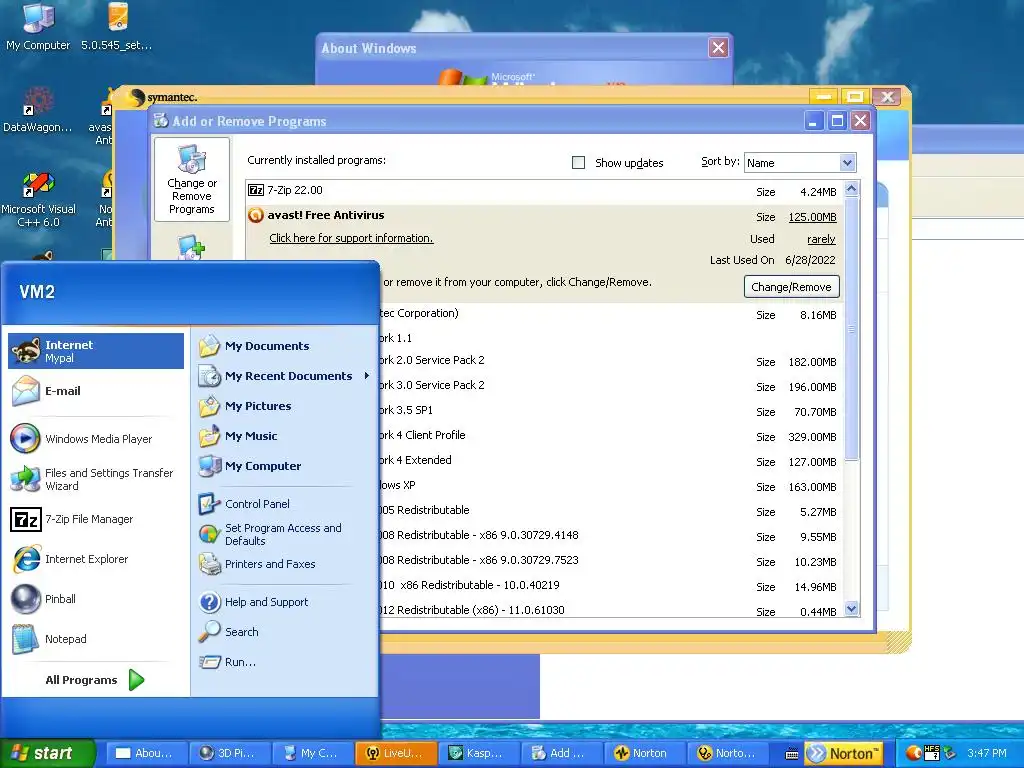Click the orange avast tray icon

914,753
